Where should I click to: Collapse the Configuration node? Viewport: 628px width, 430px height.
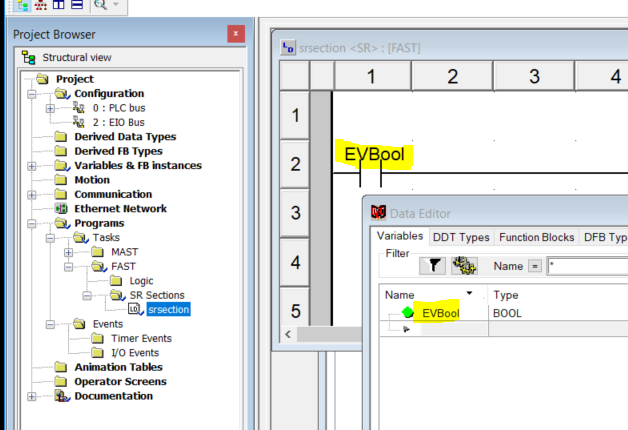[32, 94]
